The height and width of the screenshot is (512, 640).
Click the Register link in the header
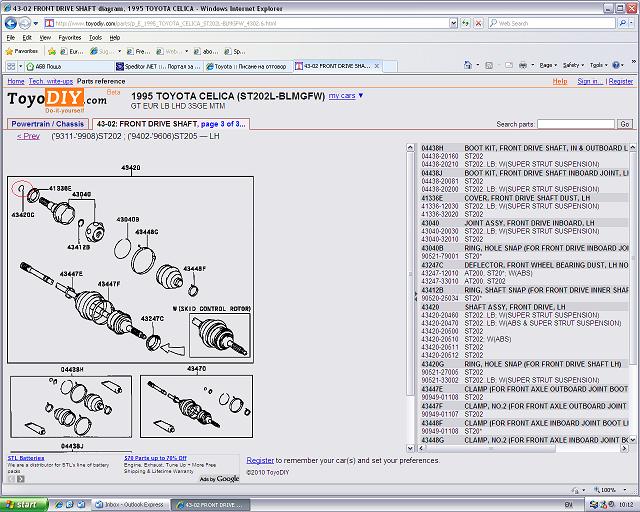click(x=620, y=81)
